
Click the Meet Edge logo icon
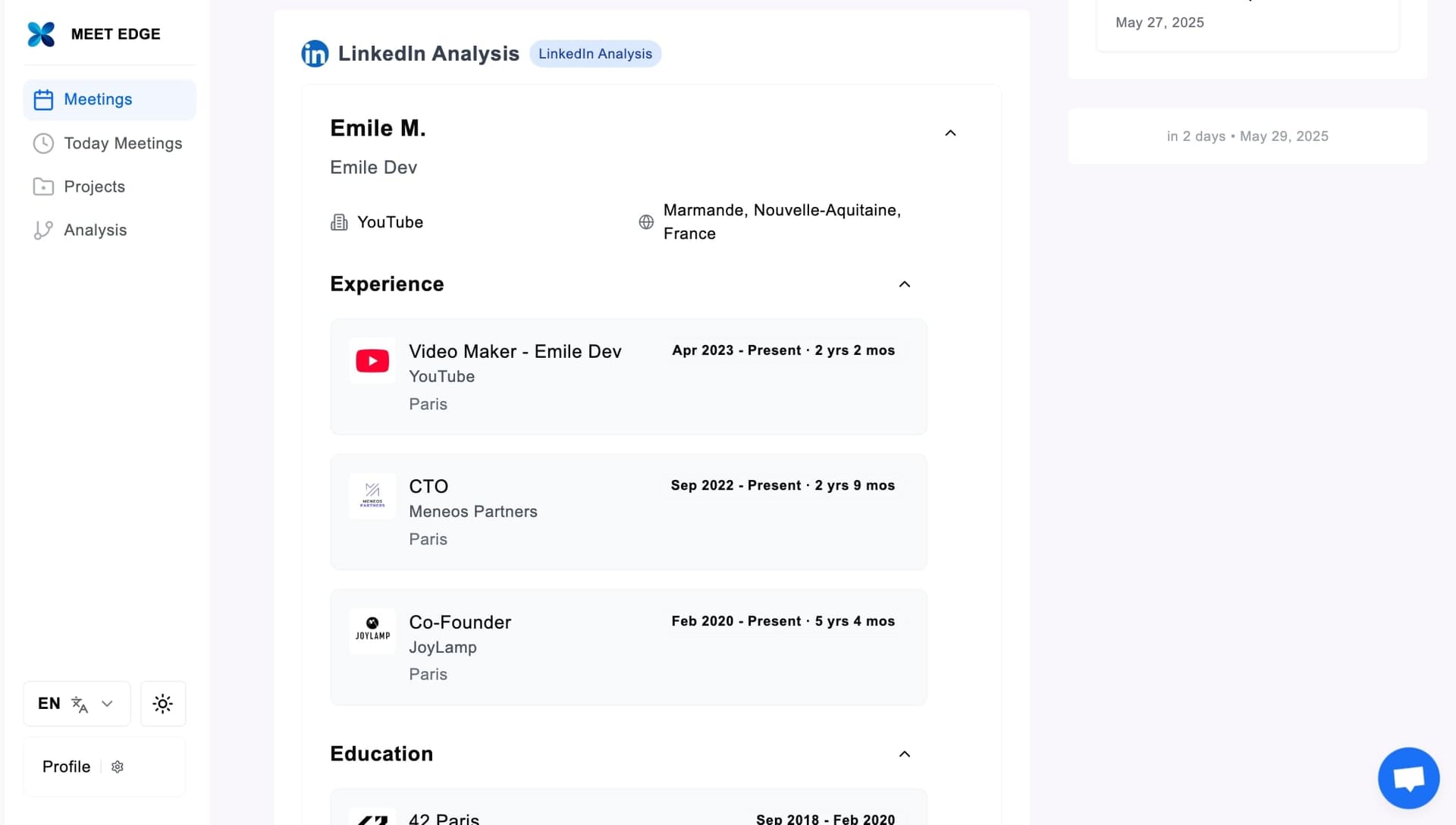click(x=41, y=34)
